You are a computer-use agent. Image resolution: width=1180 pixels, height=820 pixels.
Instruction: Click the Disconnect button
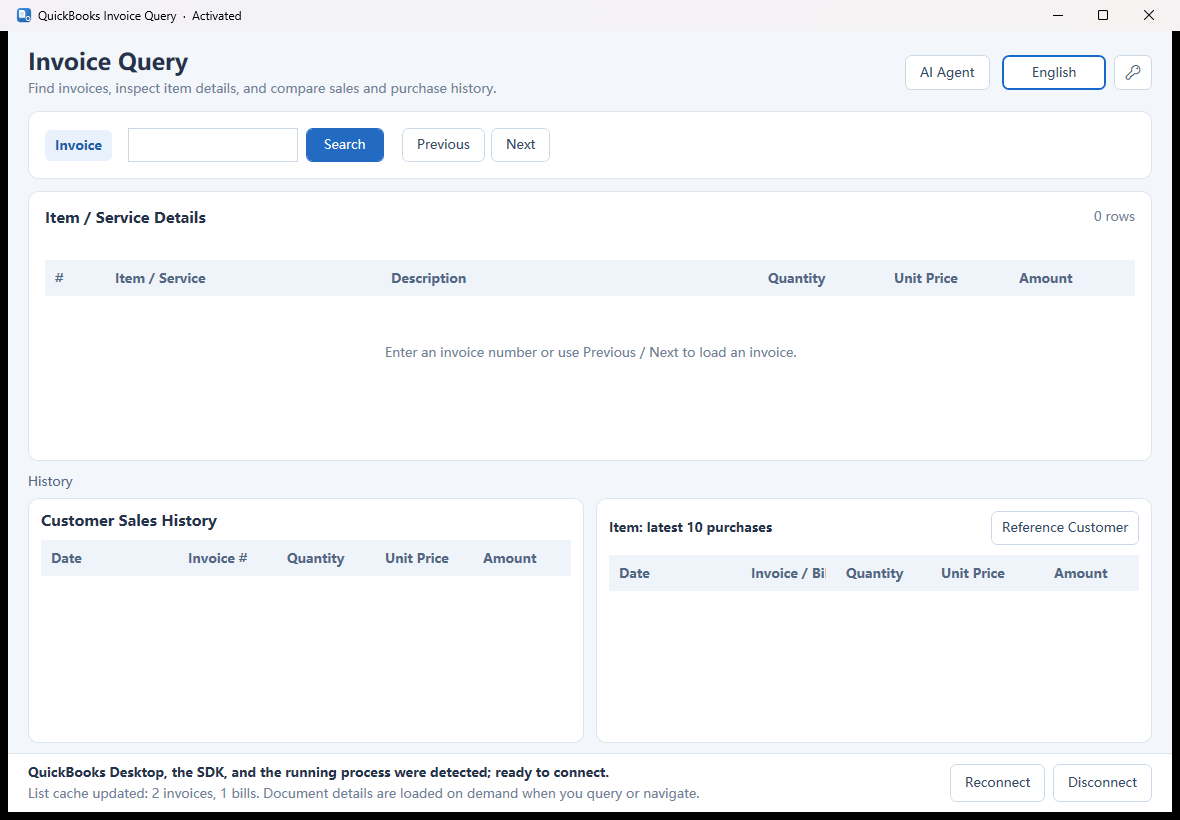click(1102, 782)
